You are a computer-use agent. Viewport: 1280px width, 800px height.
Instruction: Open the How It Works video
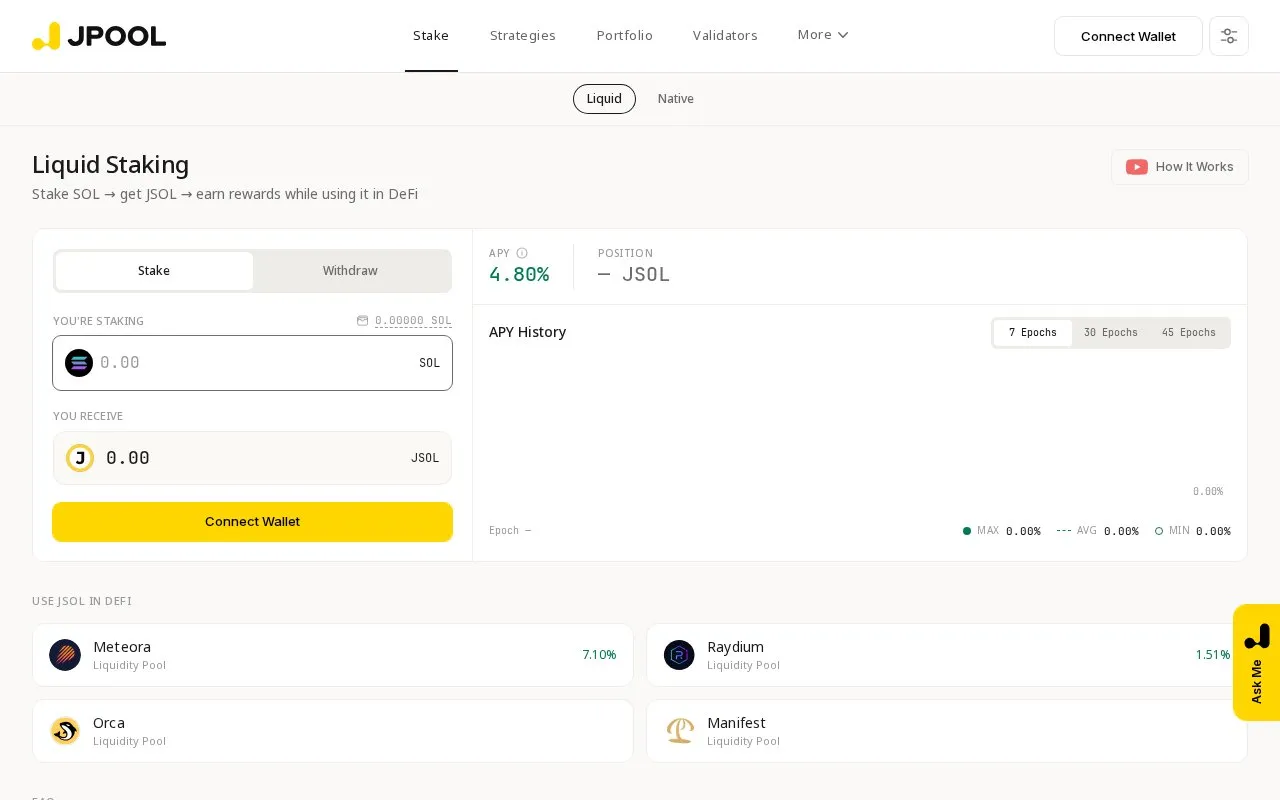[1180, 167]
